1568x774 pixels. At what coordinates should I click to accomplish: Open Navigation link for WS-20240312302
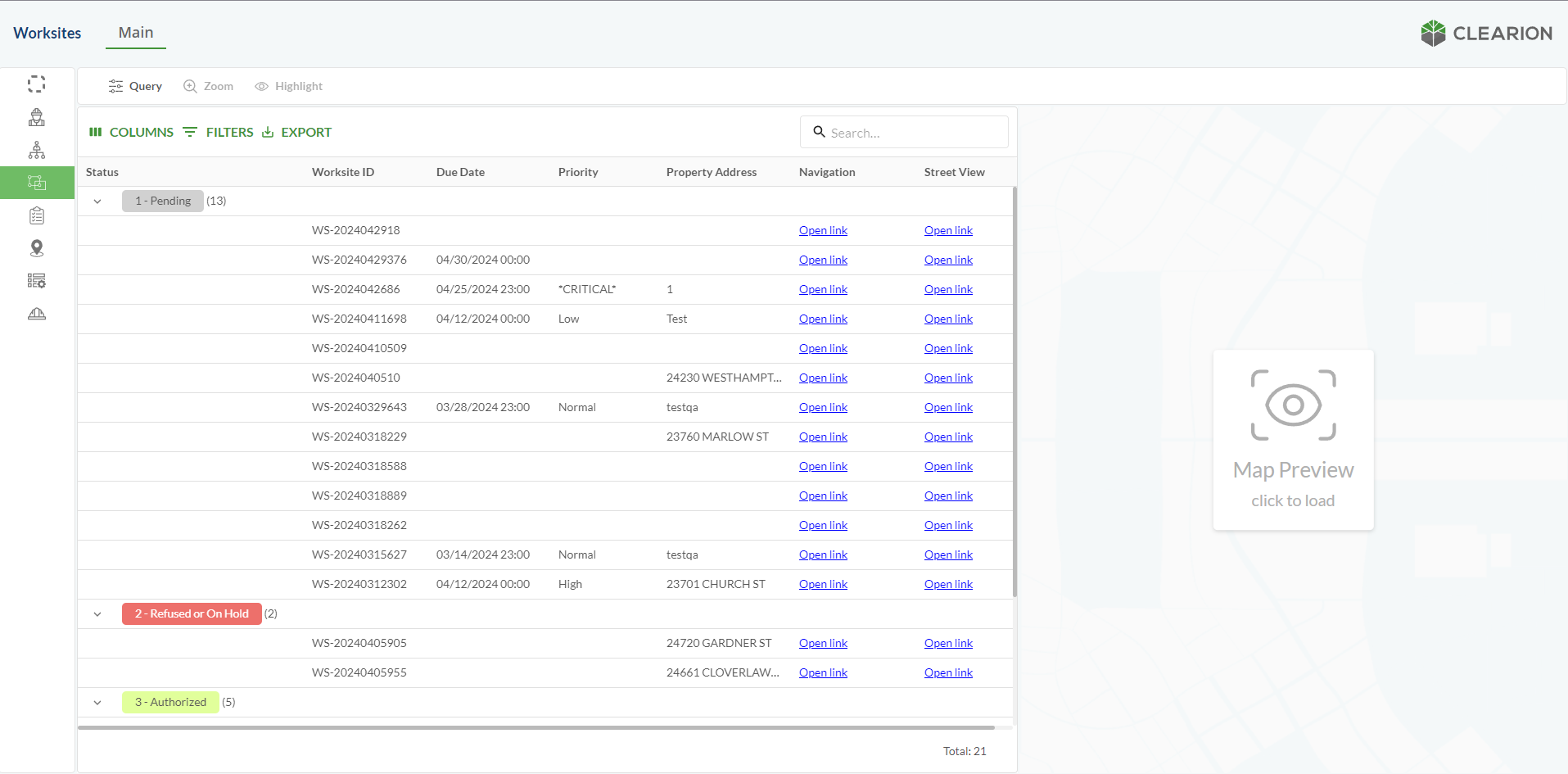click(823, 584)
